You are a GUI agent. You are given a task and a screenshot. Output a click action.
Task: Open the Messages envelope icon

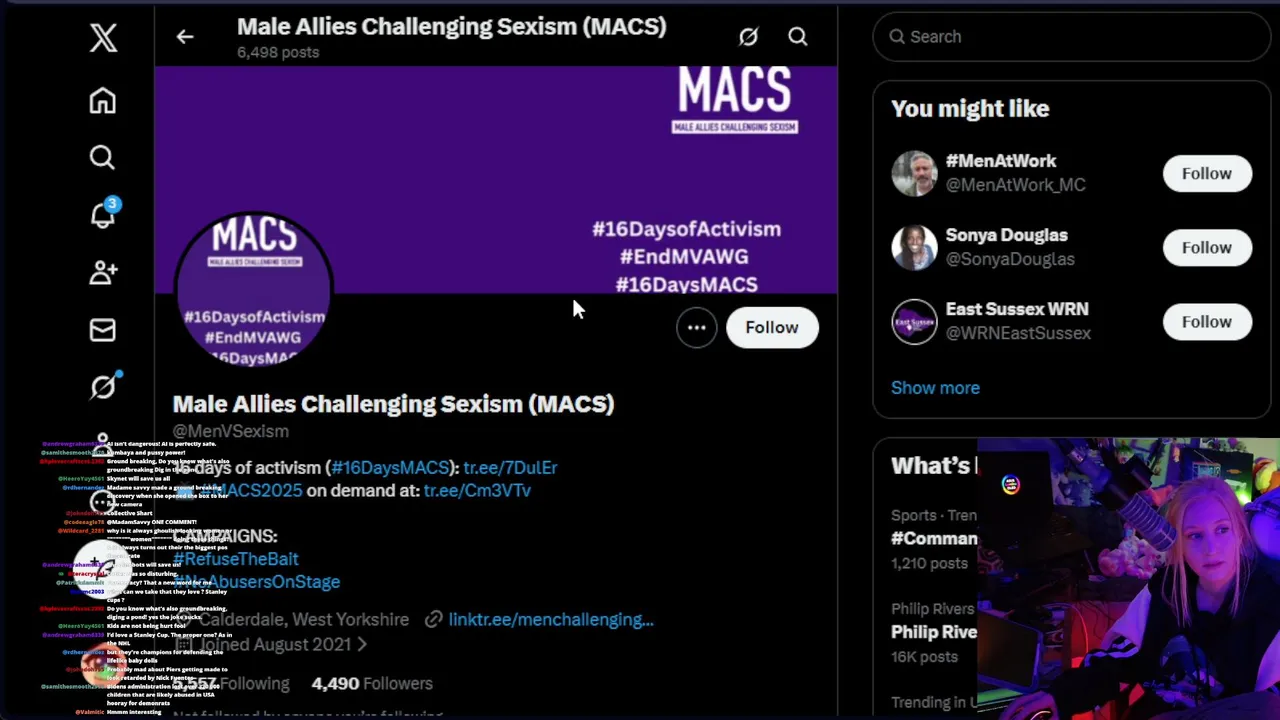click(102, 330)
